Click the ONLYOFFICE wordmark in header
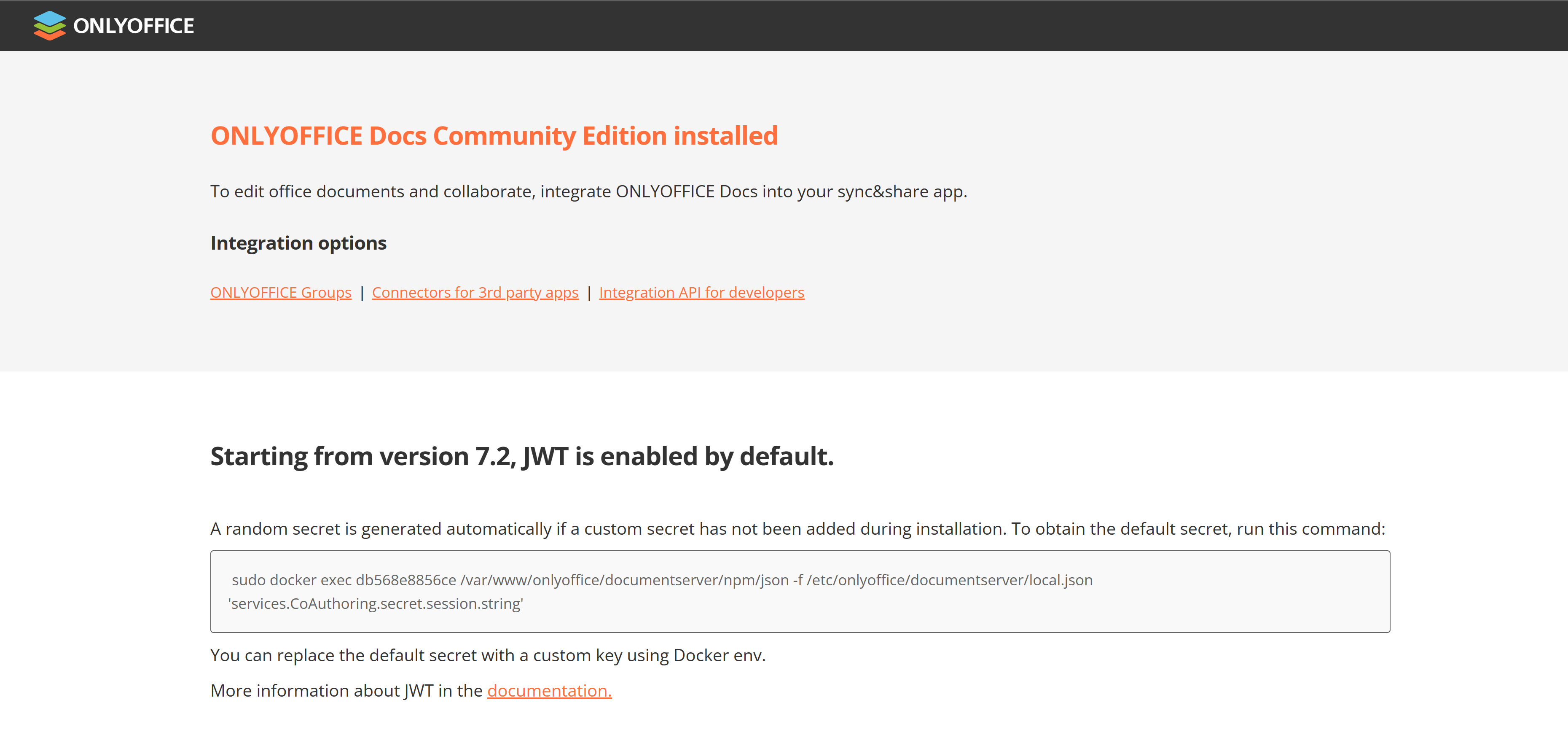Image resolution: width=1568 pixels, height=743 pixels. point(133,26)
